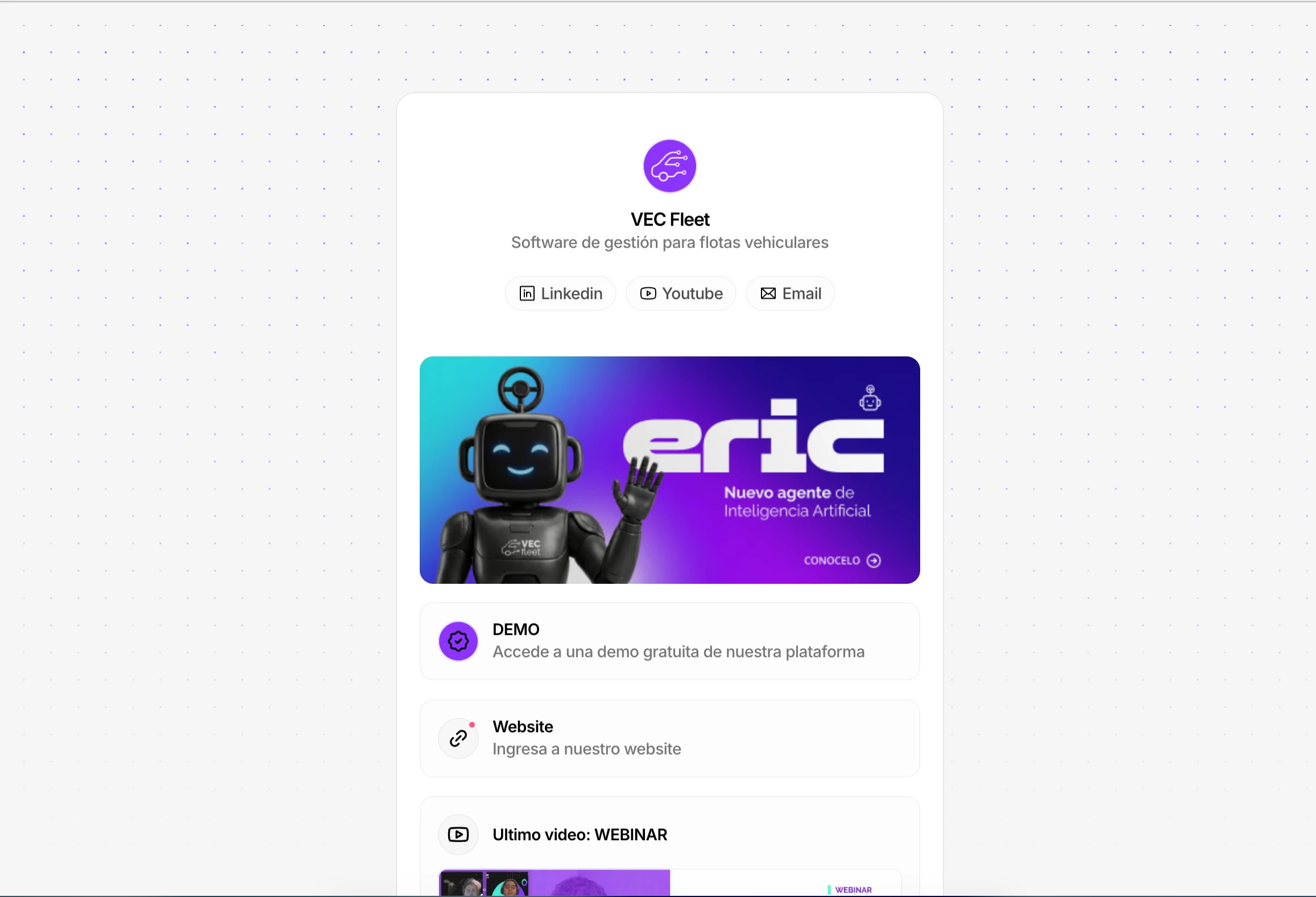The height and width of the screenshot is (897, 1316).
Task: Click the VEC Fleet purple car logo
Action: pyautogui.click(x=669, y=166)
